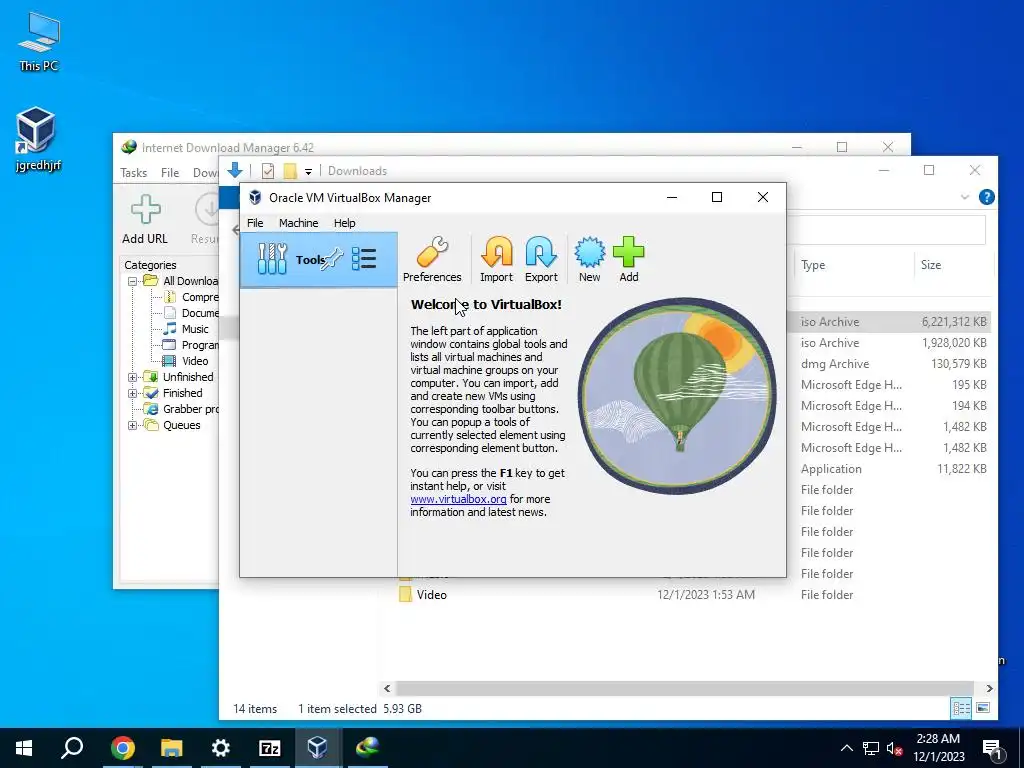Select the Video folder in Downloads
The height and width of the screenshot is (768, 1024).
click(432, 595)
